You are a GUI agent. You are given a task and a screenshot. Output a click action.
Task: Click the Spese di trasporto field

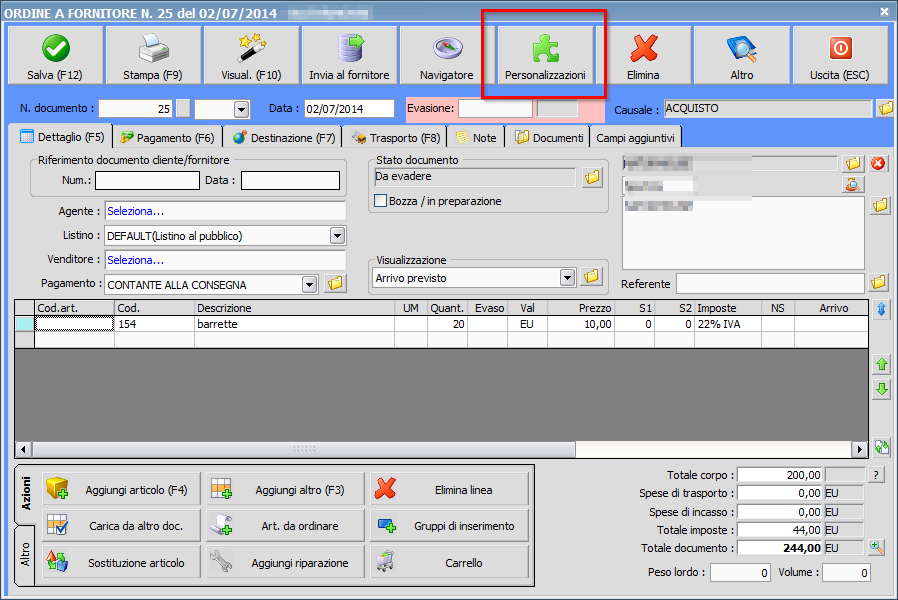click(x=780, y=493)
